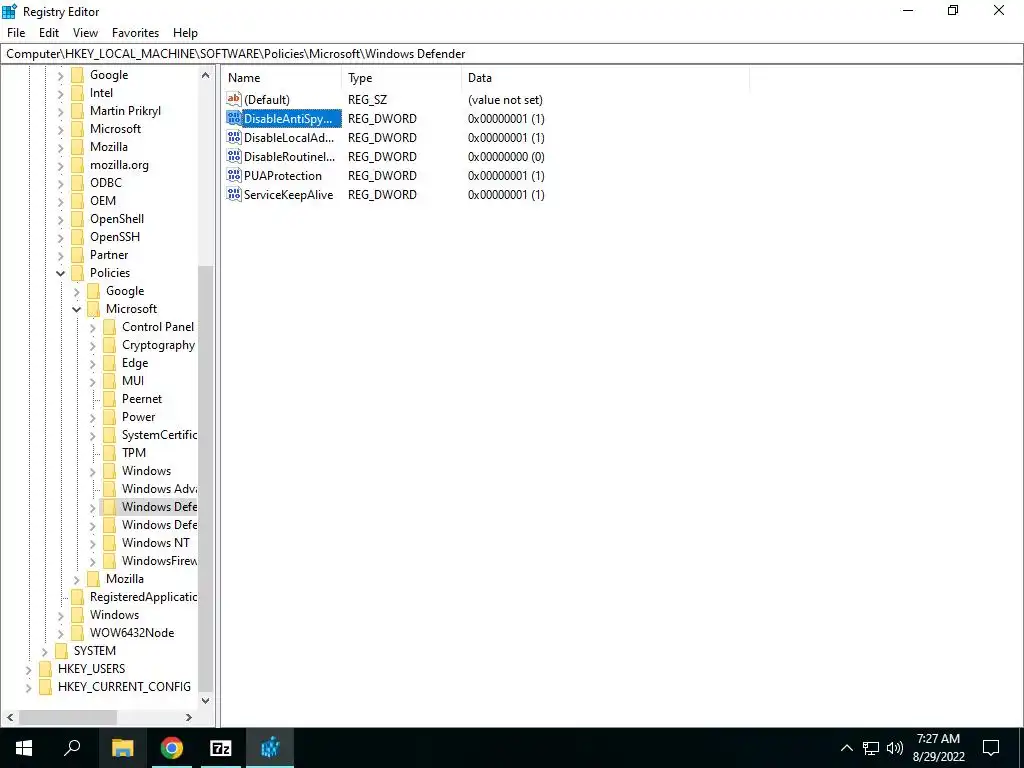
Task: Collapse the Microsoft key under Policies
Action: point(76,309)
